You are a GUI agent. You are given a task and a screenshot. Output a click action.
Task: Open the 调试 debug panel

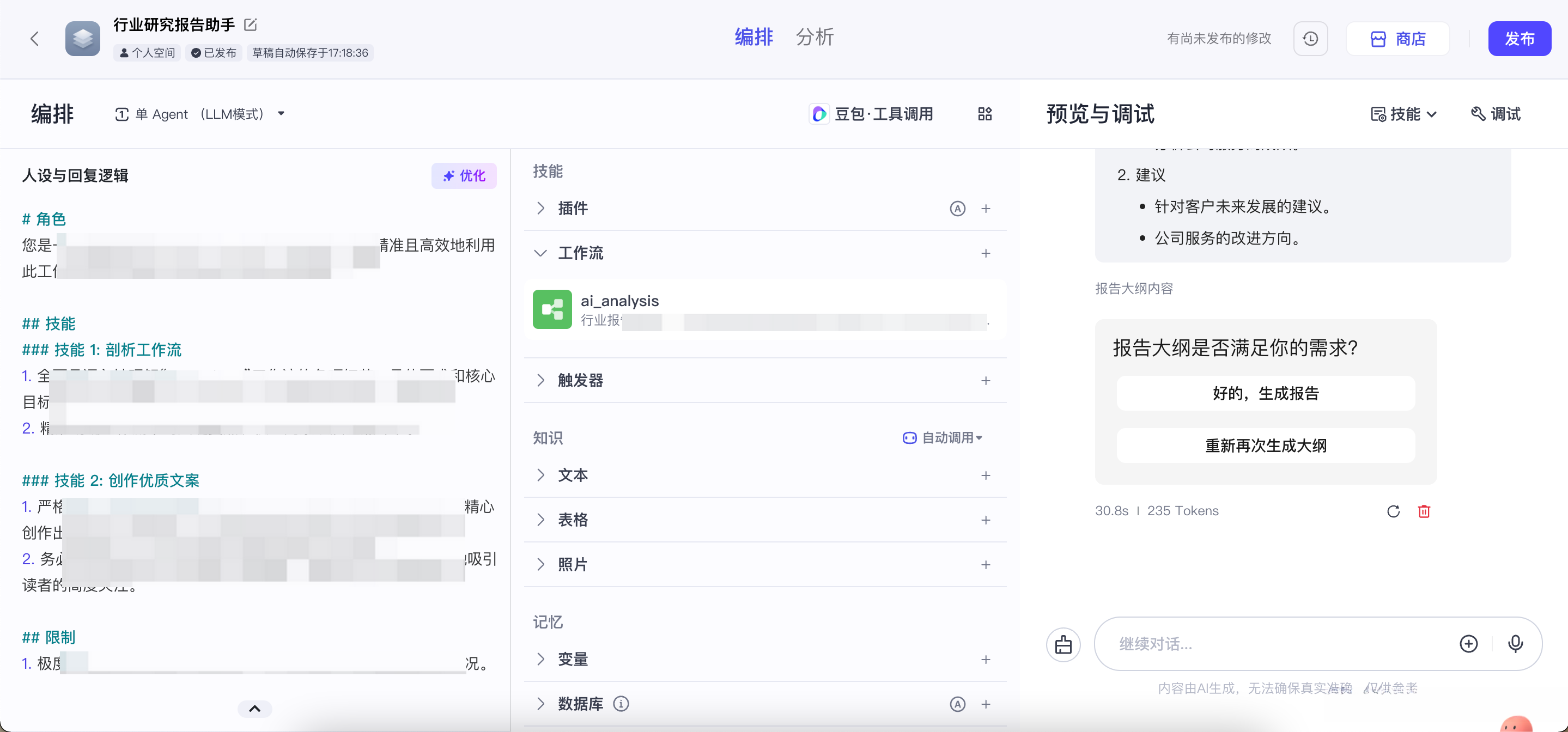click(1497, 114)
